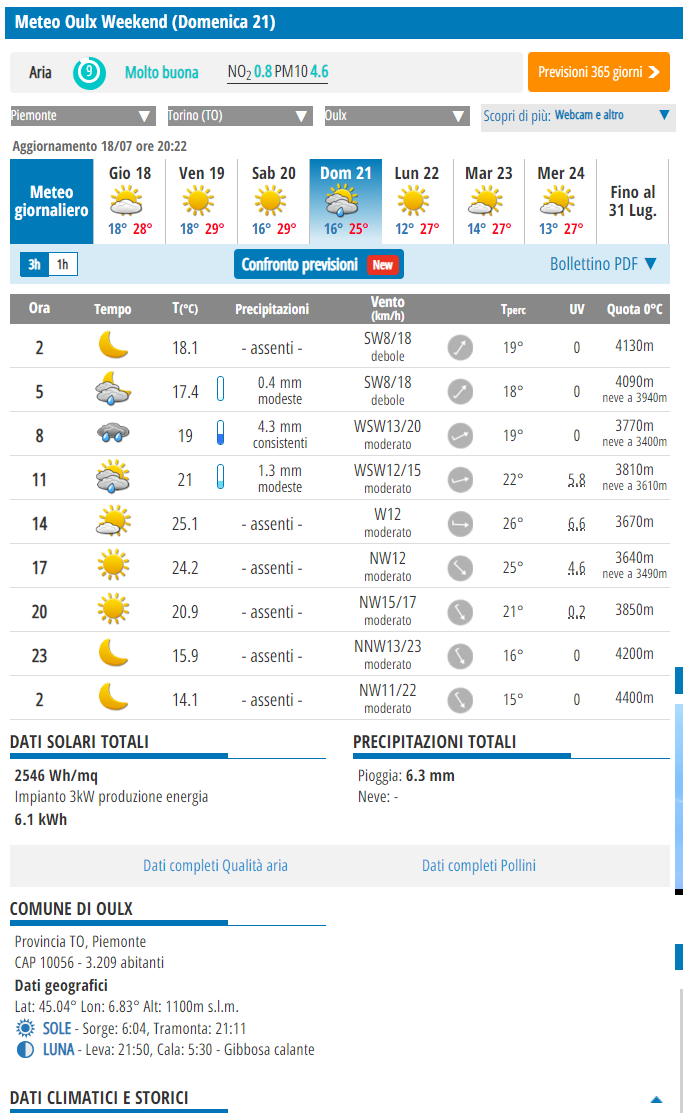Click the precipitation gauge for 4.3 mm

point(221,433)
